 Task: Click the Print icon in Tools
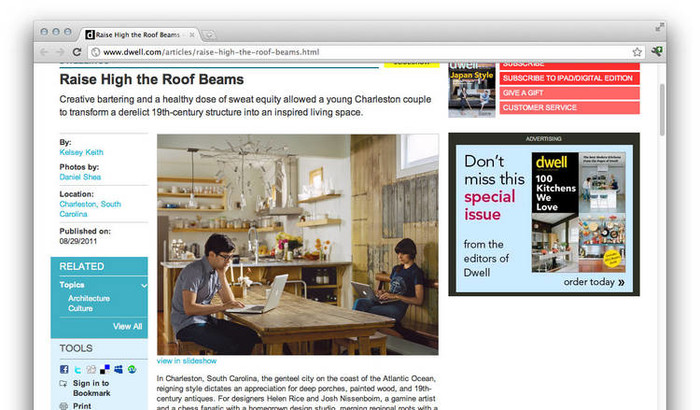(x=64, y=406)
